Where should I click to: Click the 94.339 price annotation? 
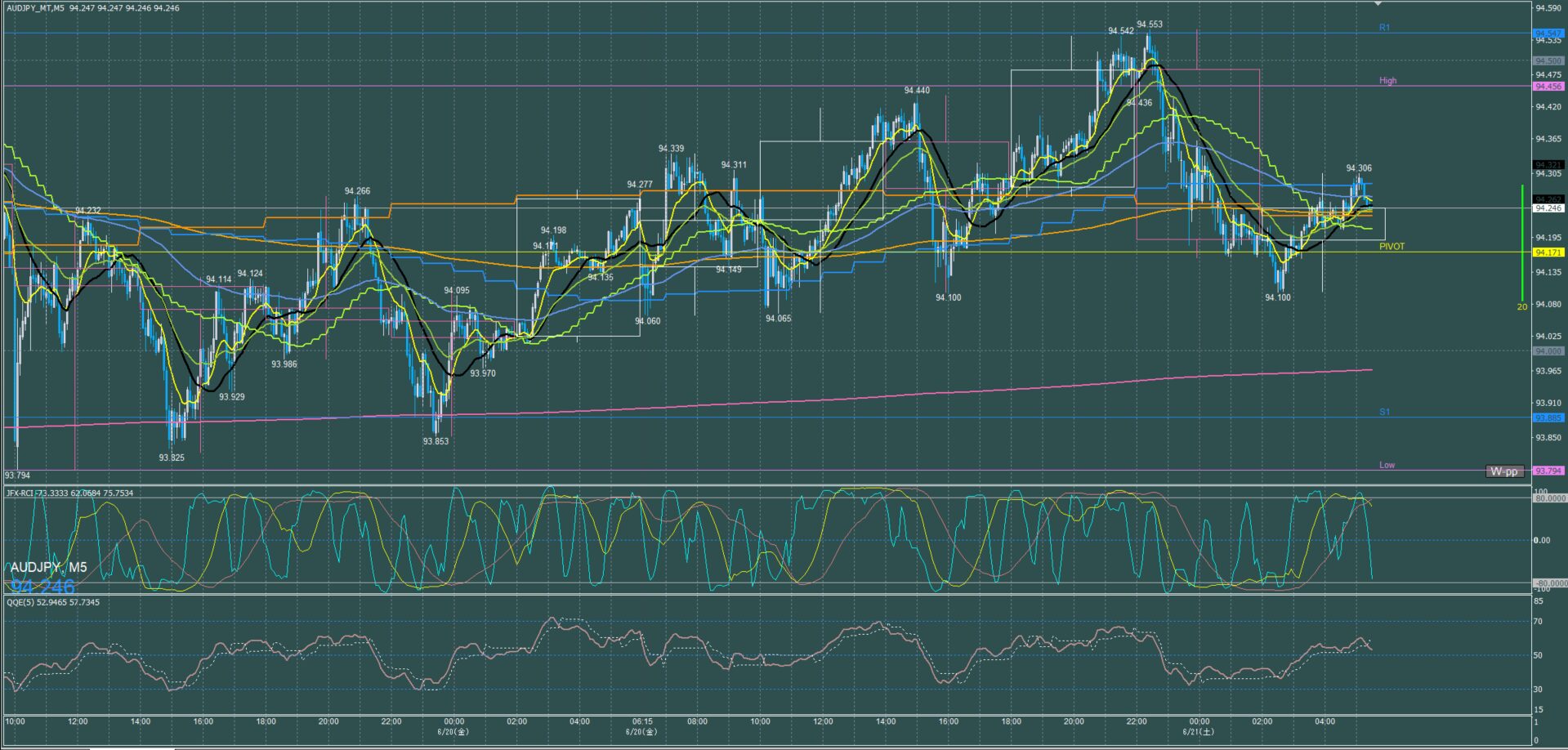pyautogui.click(x=672, y=149)
